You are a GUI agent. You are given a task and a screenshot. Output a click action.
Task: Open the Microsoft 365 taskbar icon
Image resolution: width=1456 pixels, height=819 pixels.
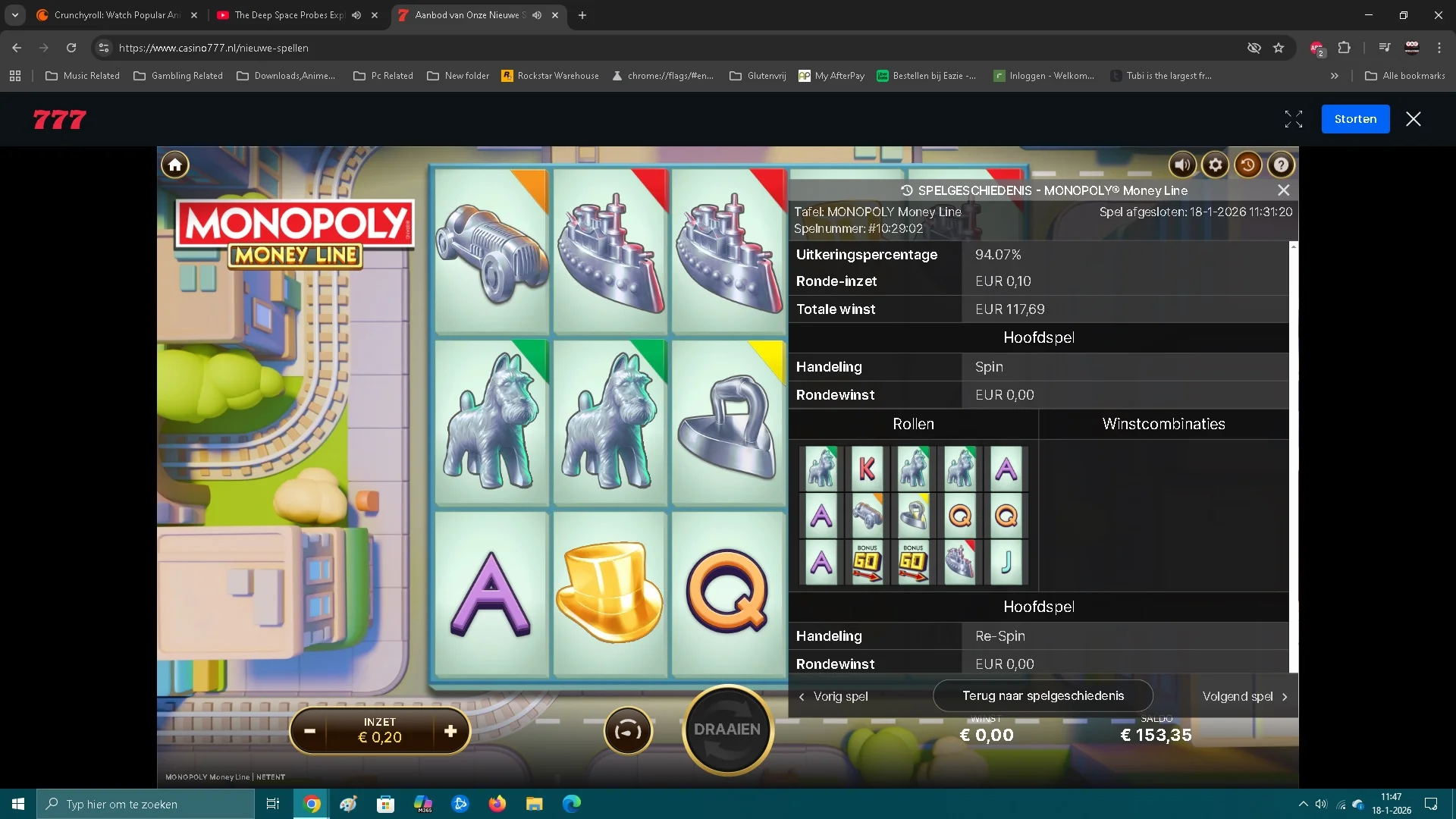(x=423, y=804)
